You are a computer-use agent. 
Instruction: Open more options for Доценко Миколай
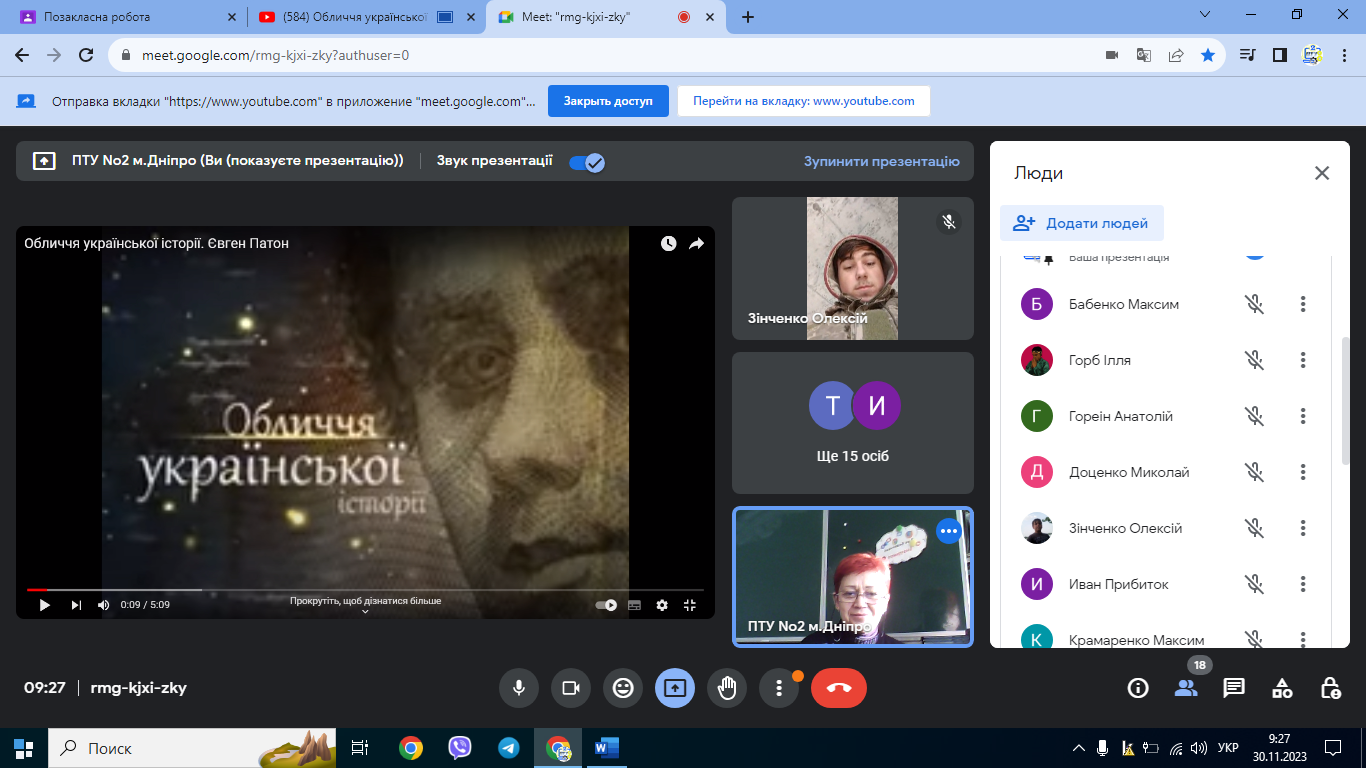pyautogui.click(x=1303, y=472)
